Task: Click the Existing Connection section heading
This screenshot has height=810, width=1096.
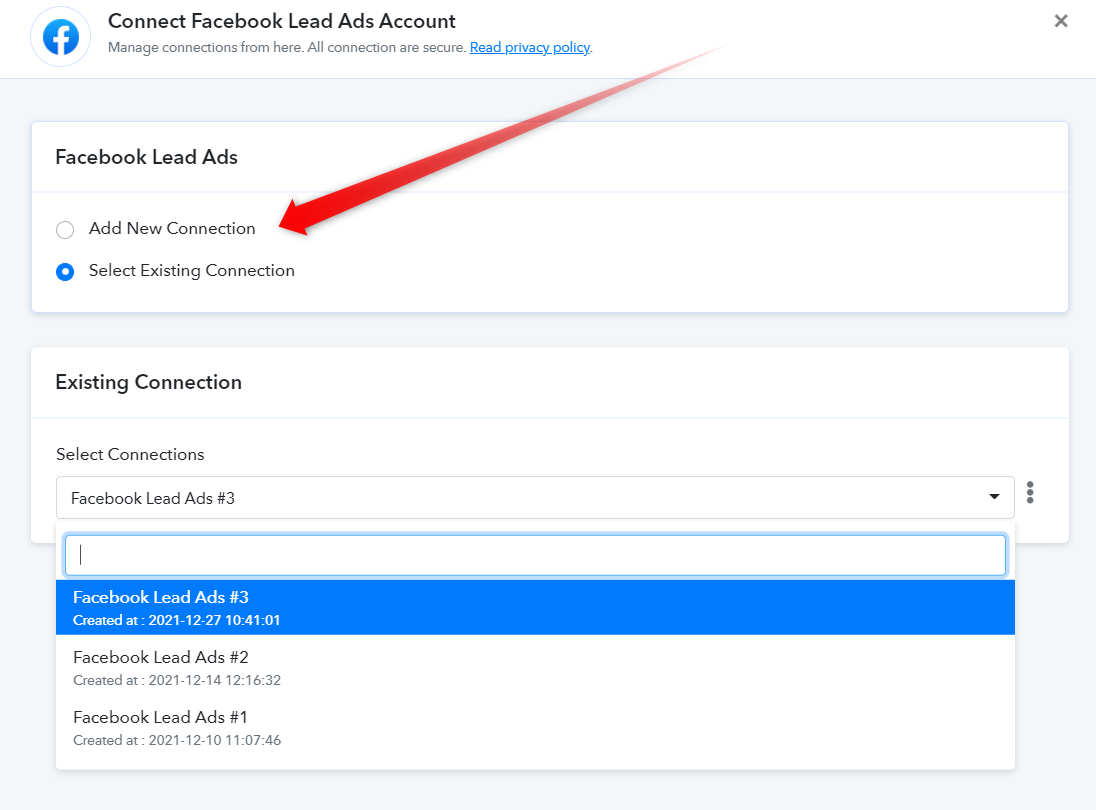Action: [148, 382]
